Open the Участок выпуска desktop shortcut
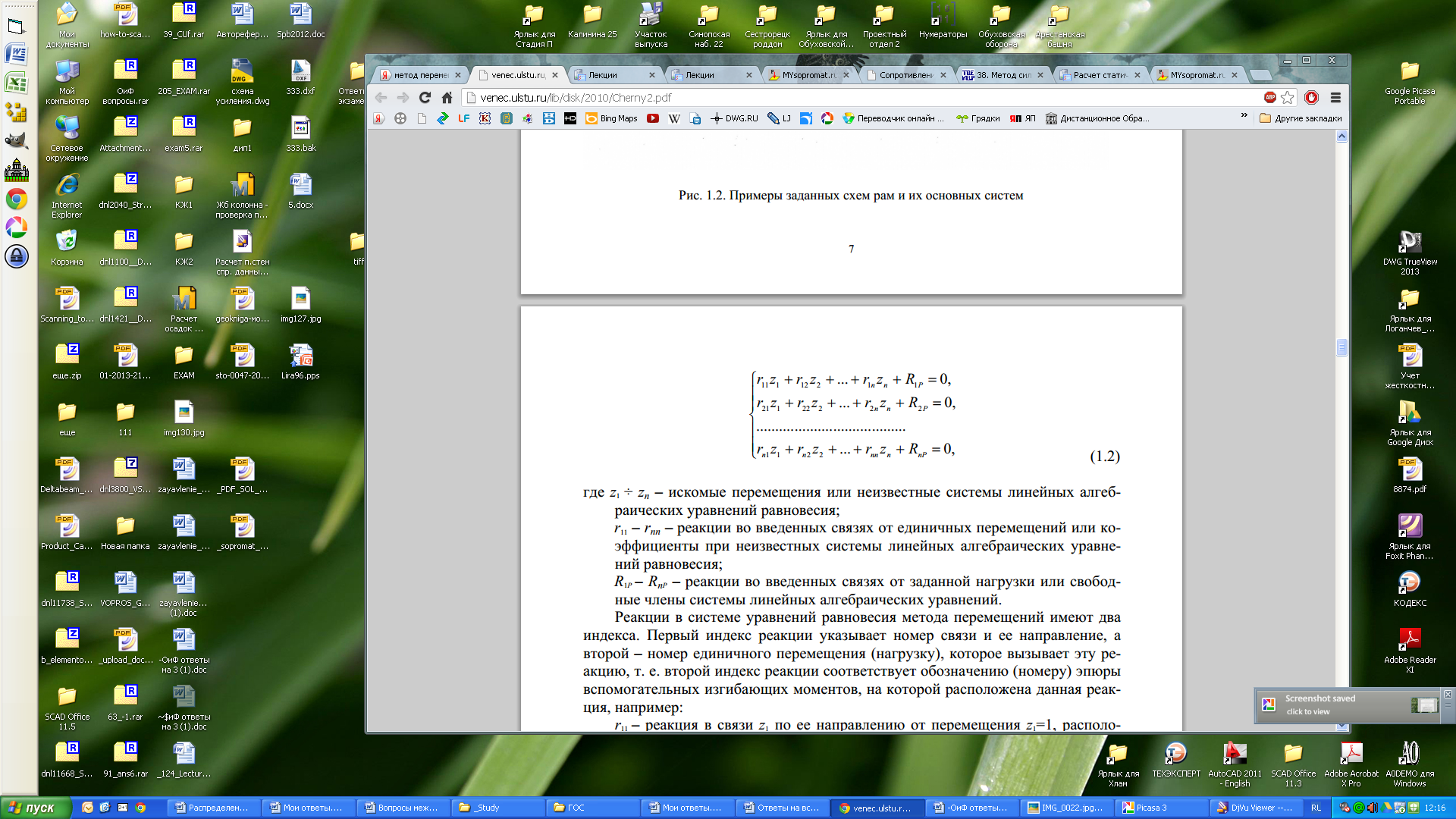1456x819 pixels. [x=651, y=25]
